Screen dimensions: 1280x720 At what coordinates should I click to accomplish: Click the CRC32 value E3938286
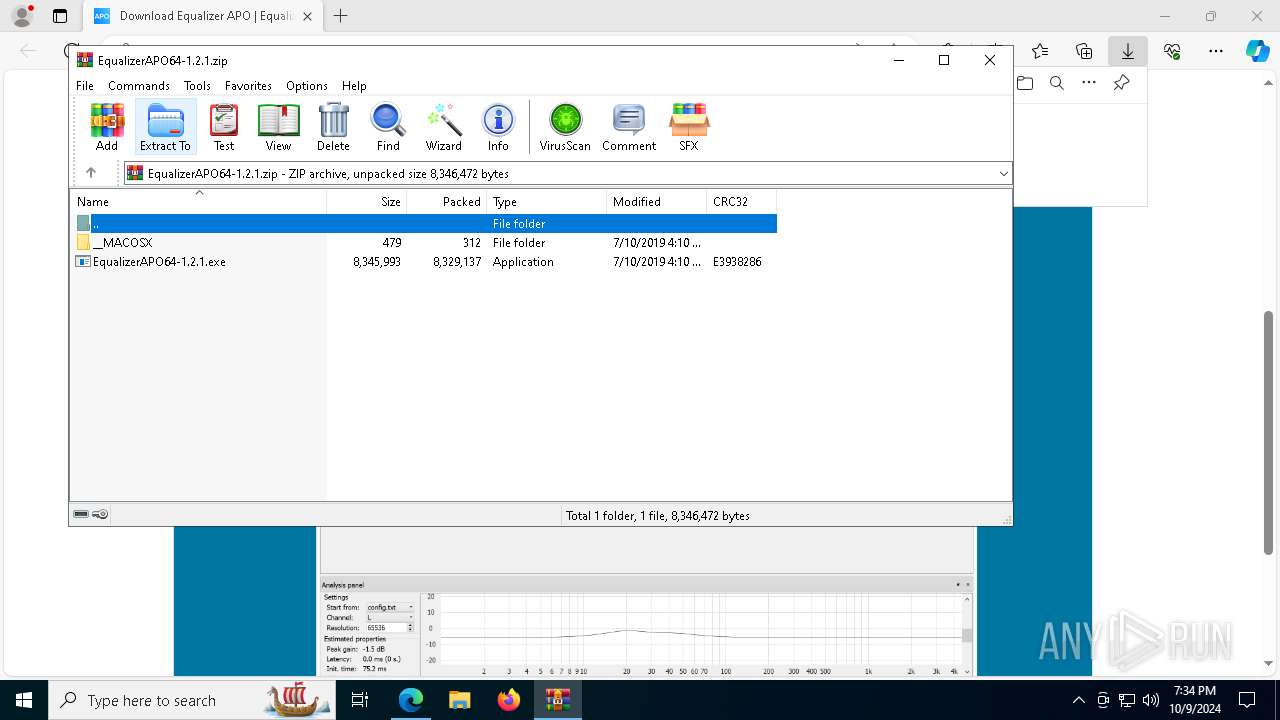[x=737, y=262]
